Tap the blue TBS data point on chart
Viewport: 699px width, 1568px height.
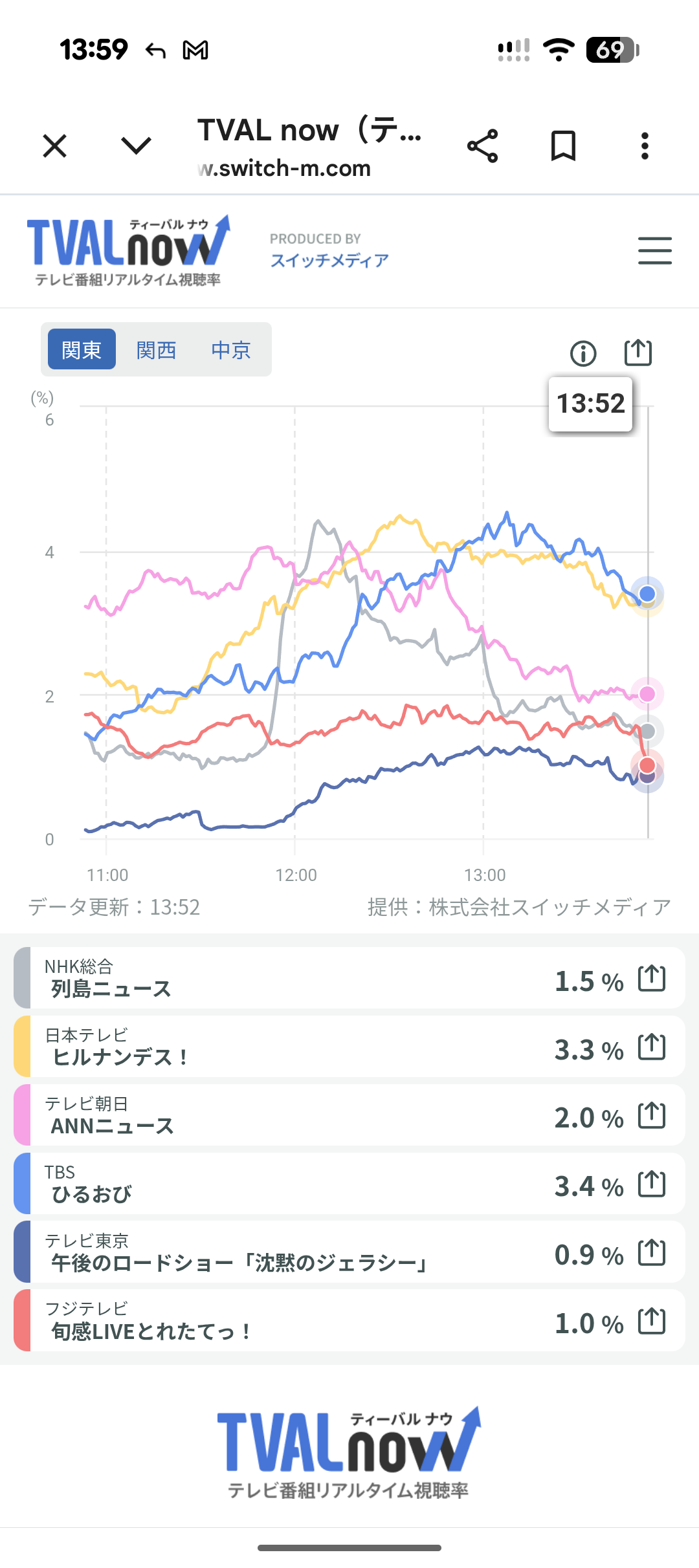point(647,594)
